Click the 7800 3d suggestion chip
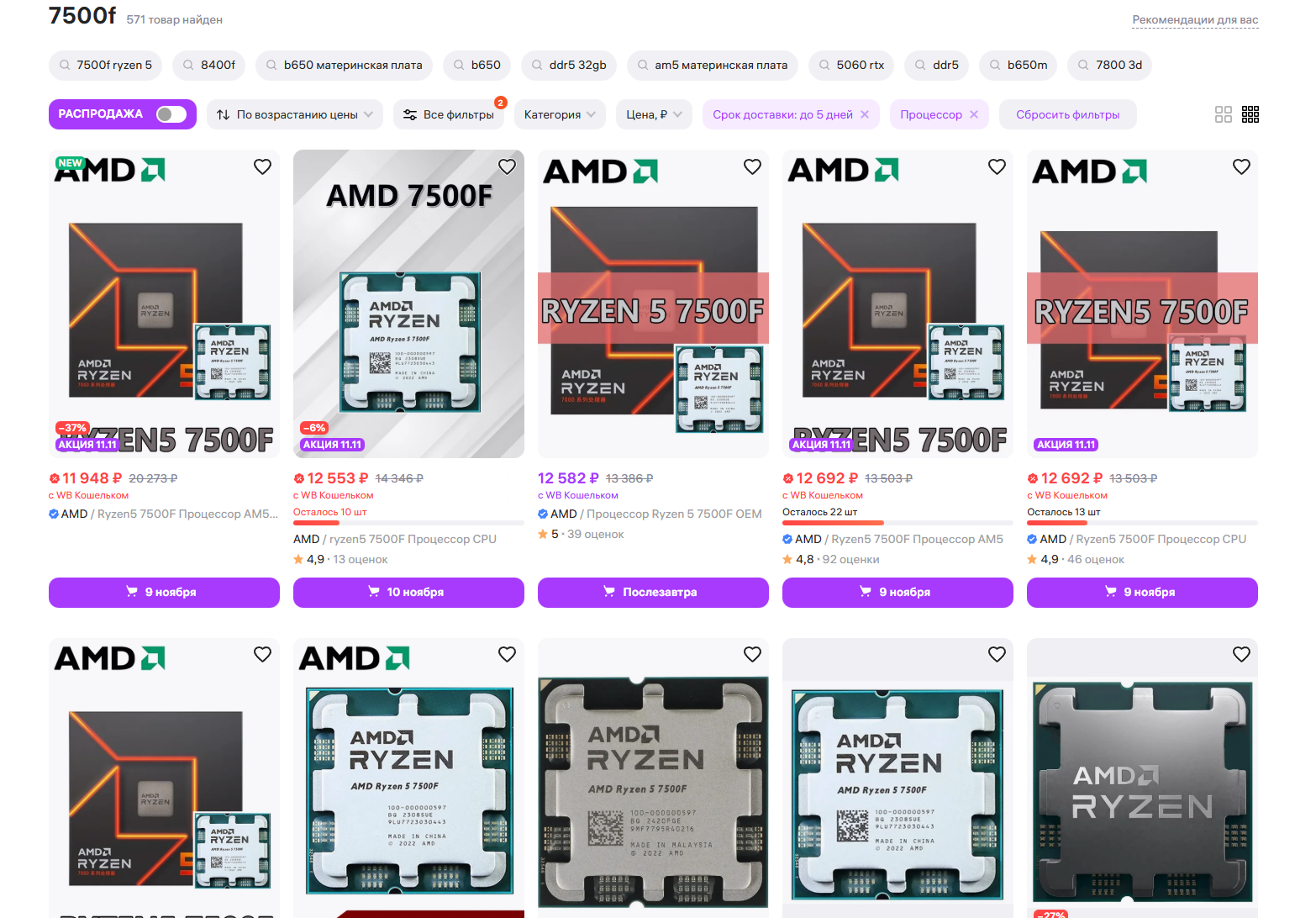This screenshot has width=1316, height=918. pos(1109,65)
